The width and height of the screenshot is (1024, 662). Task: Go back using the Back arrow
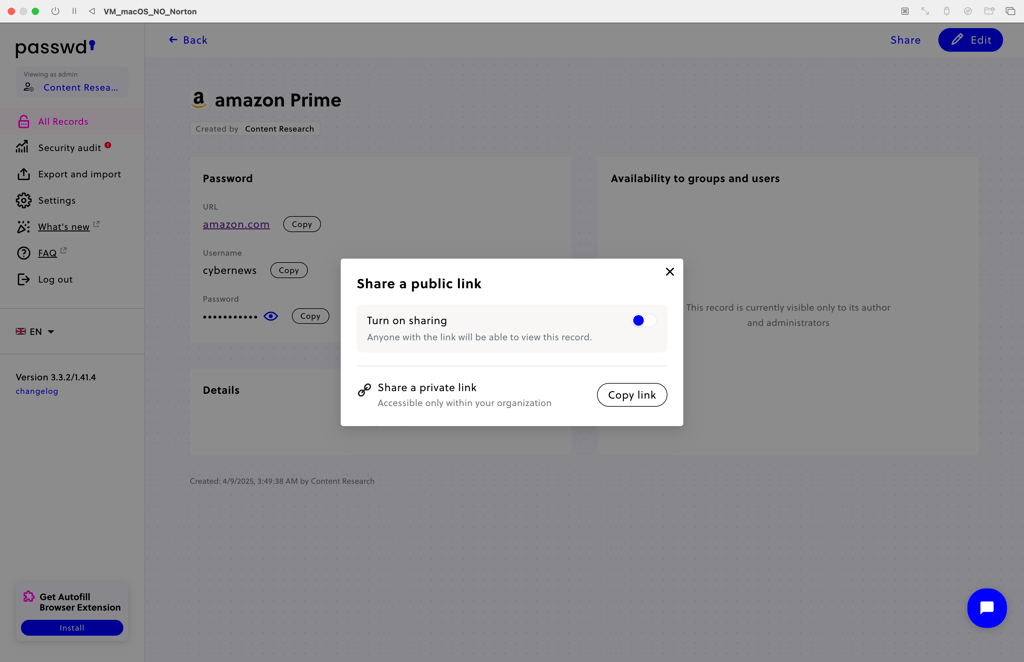(188, 40)
